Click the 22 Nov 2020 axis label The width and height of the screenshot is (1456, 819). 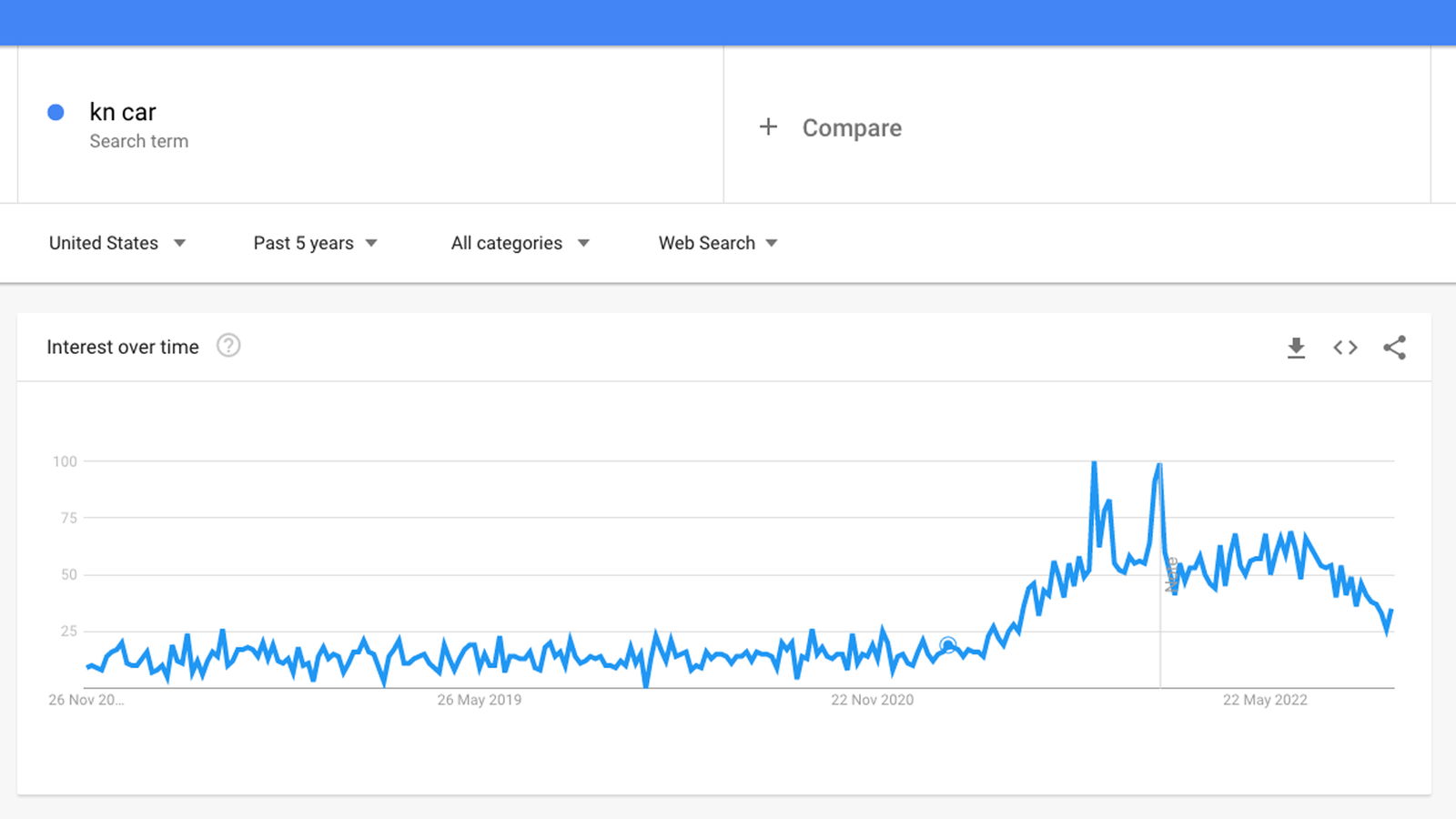click(872, 700)
